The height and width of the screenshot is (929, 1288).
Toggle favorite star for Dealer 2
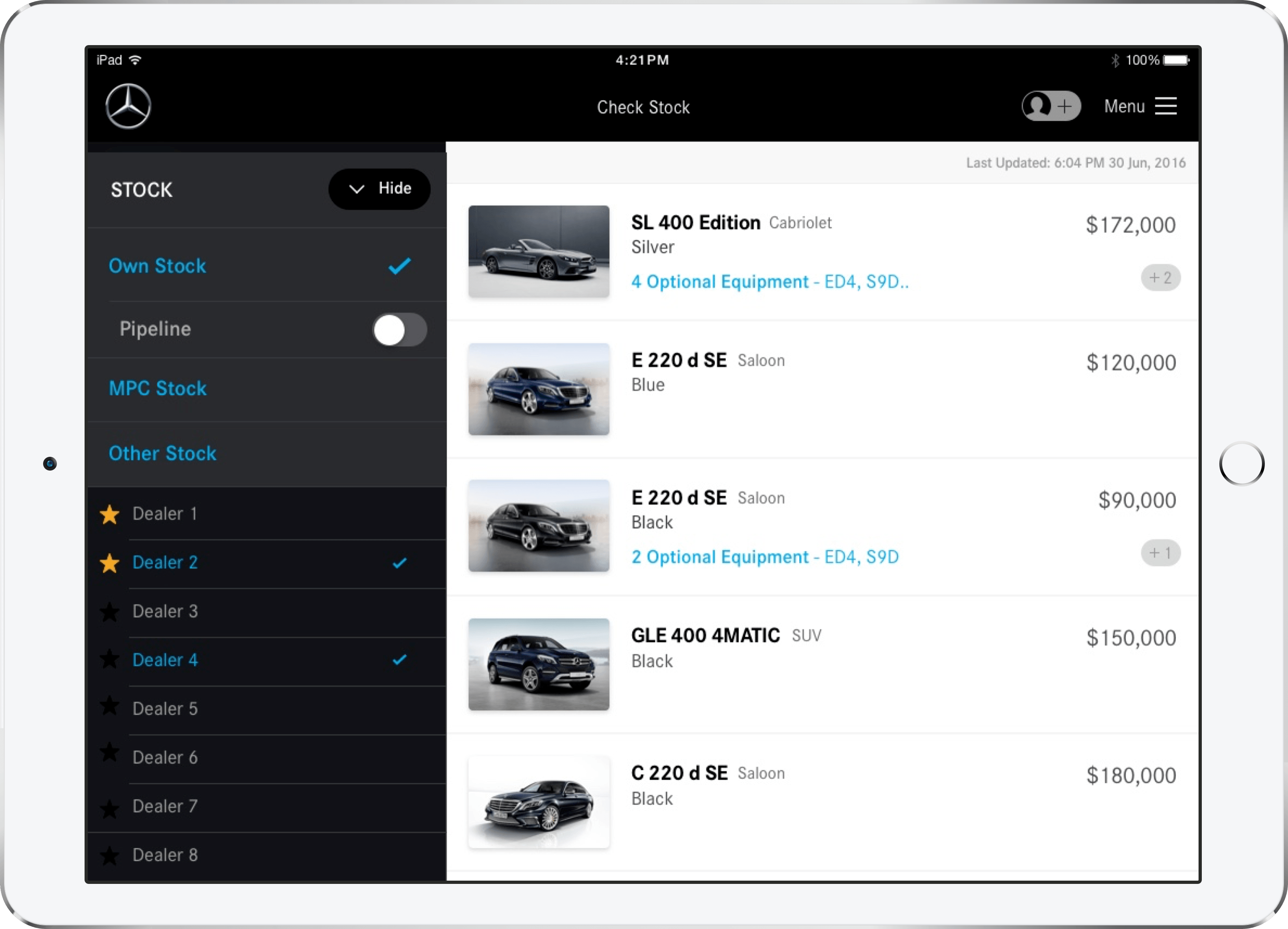pyautogui.click(x=110, y=563)
